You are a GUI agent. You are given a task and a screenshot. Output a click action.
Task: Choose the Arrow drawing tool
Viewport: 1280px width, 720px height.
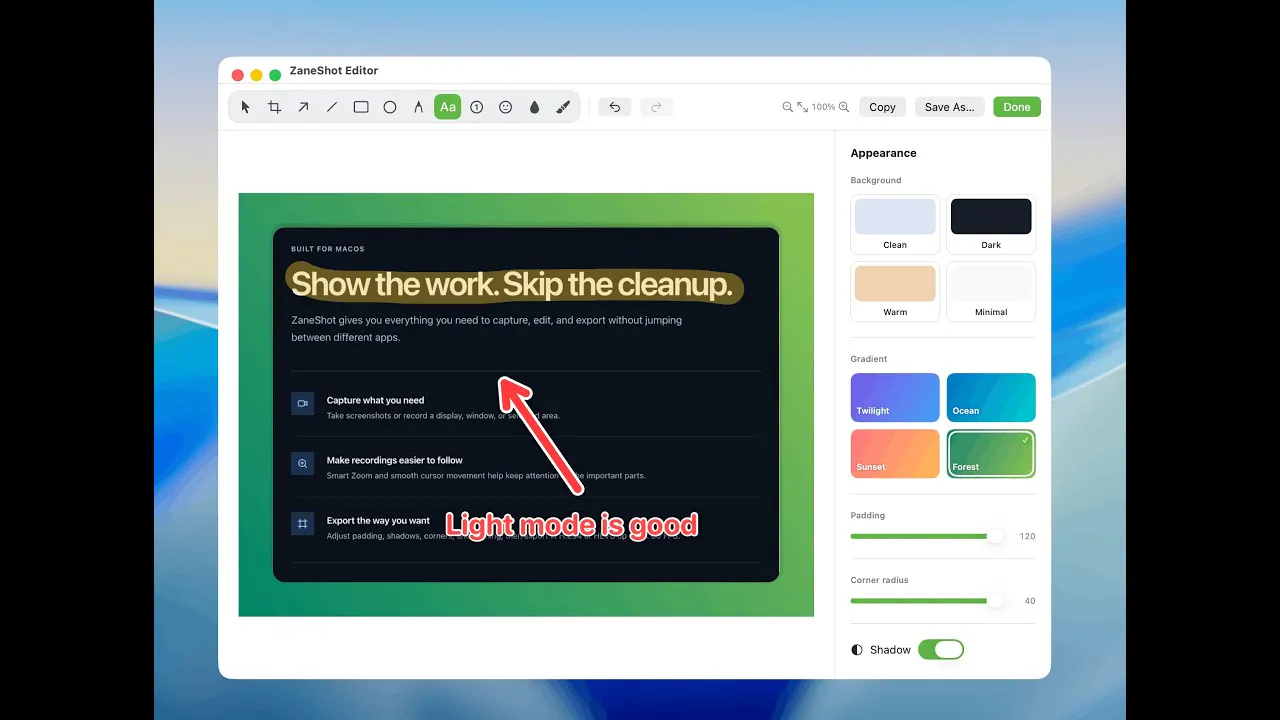pos(303,107)
